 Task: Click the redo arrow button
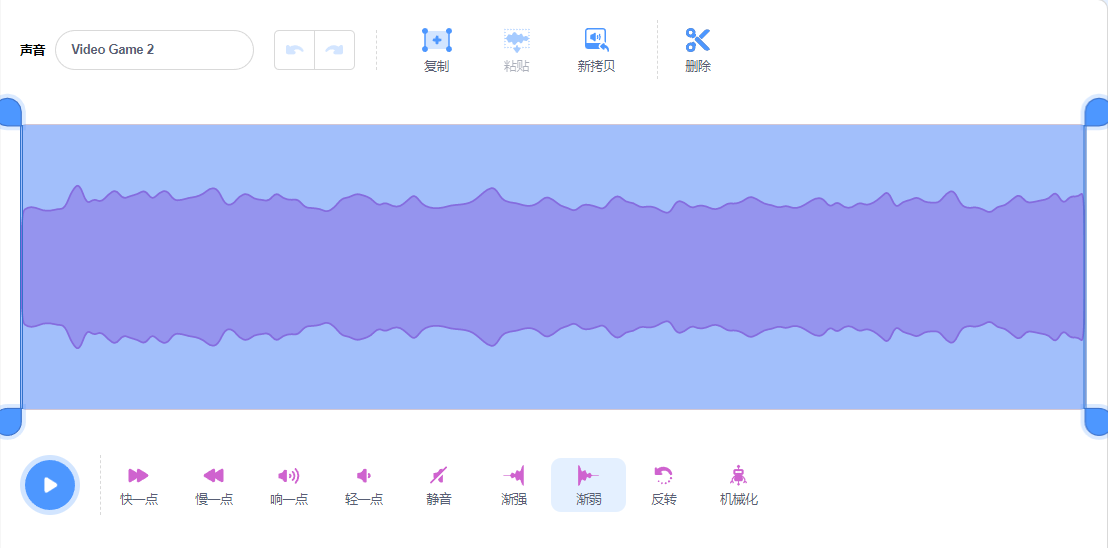(x=334, y=50)
